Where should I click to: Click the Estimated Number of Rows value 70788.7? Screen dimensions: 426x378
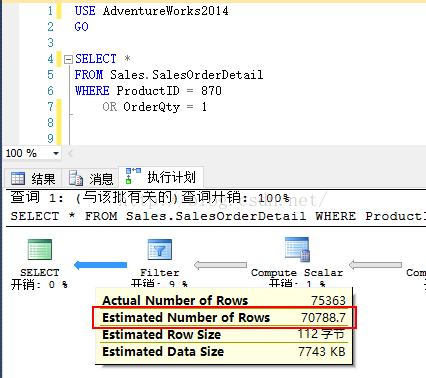[x=323, y=318]
